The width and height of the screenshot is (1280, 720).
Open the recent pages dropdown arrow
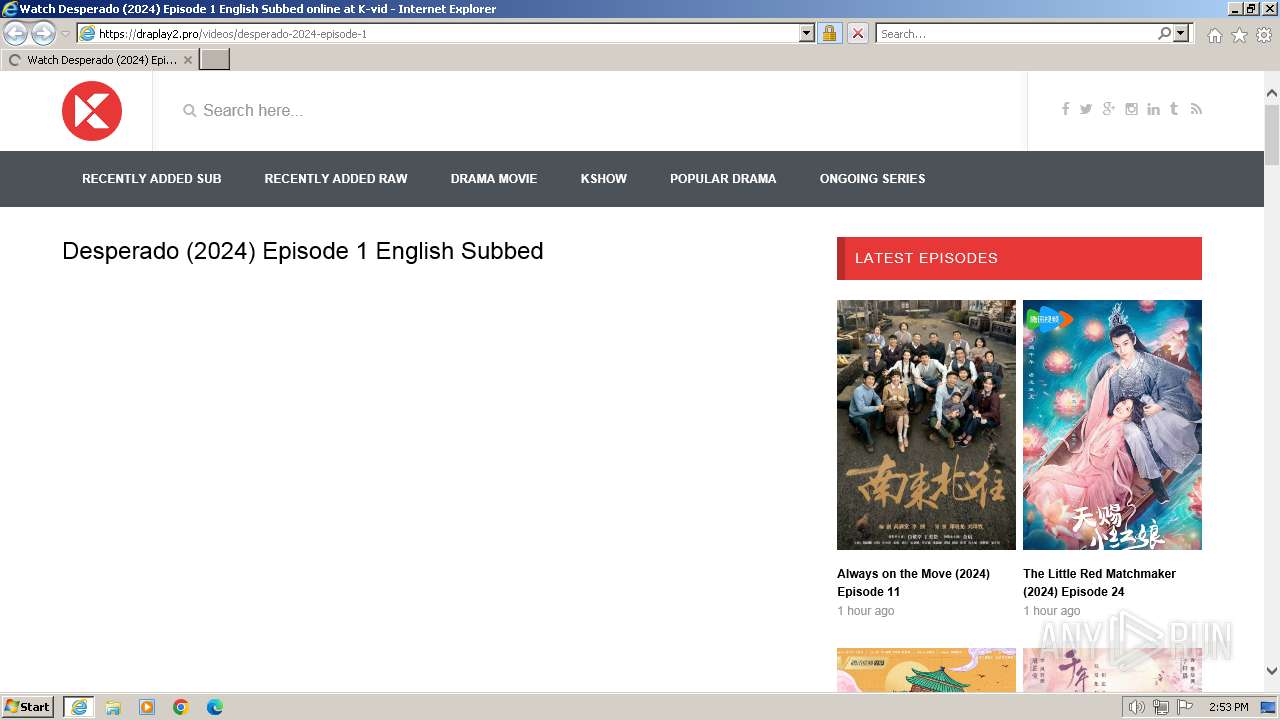click(66, 34)
